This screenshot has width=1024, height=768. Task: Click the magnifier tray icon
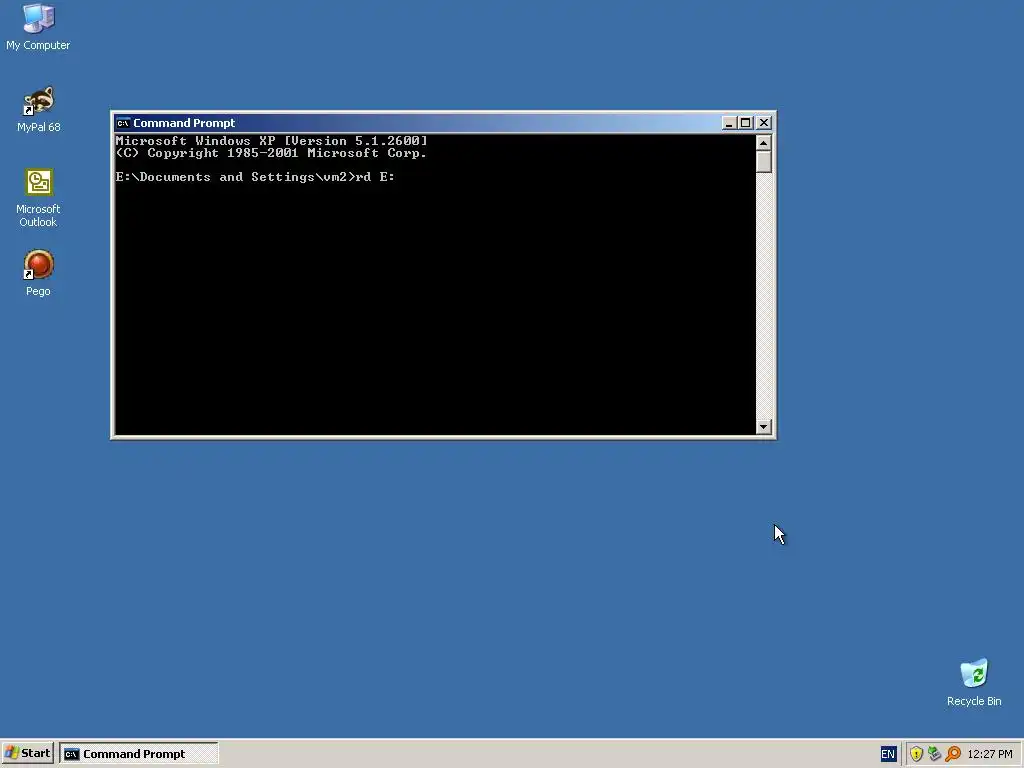click(x=953, y=754)
